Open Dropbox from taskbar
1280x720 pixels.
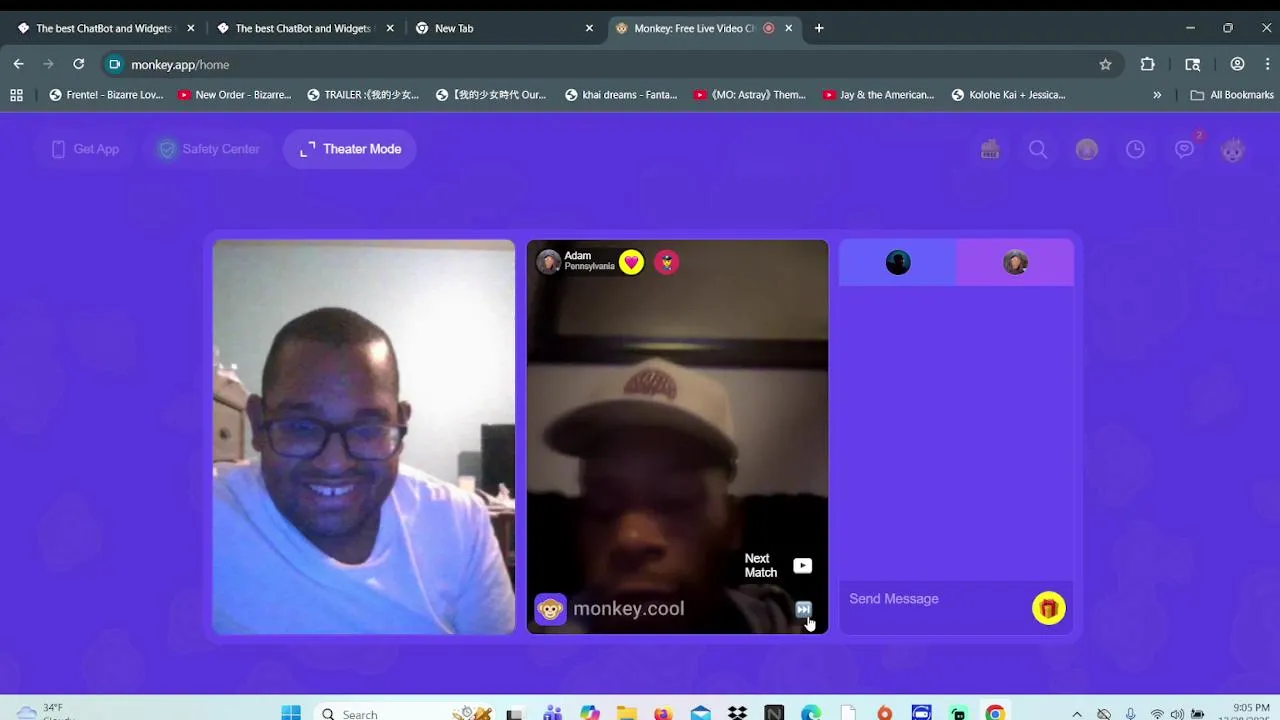click(x=737, y=713)
